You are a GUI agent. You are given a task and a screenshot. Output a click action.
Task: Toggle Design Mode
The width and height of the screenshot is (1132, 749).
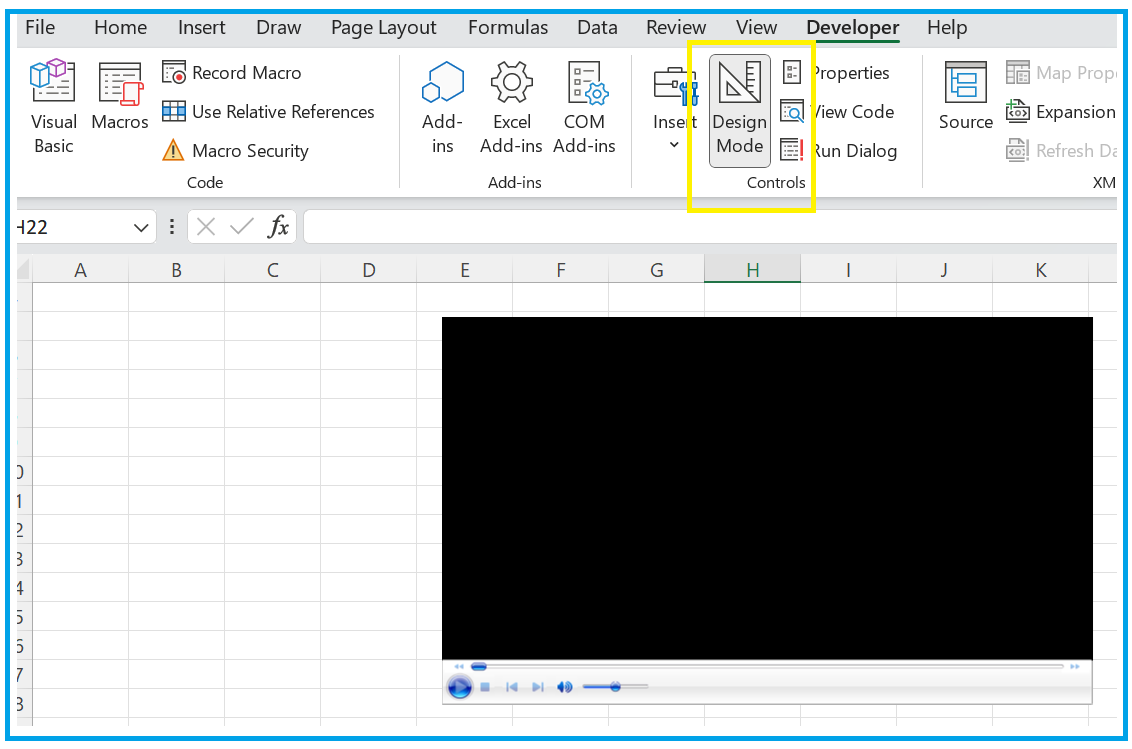pyautogui.click(x=739, y=111)
